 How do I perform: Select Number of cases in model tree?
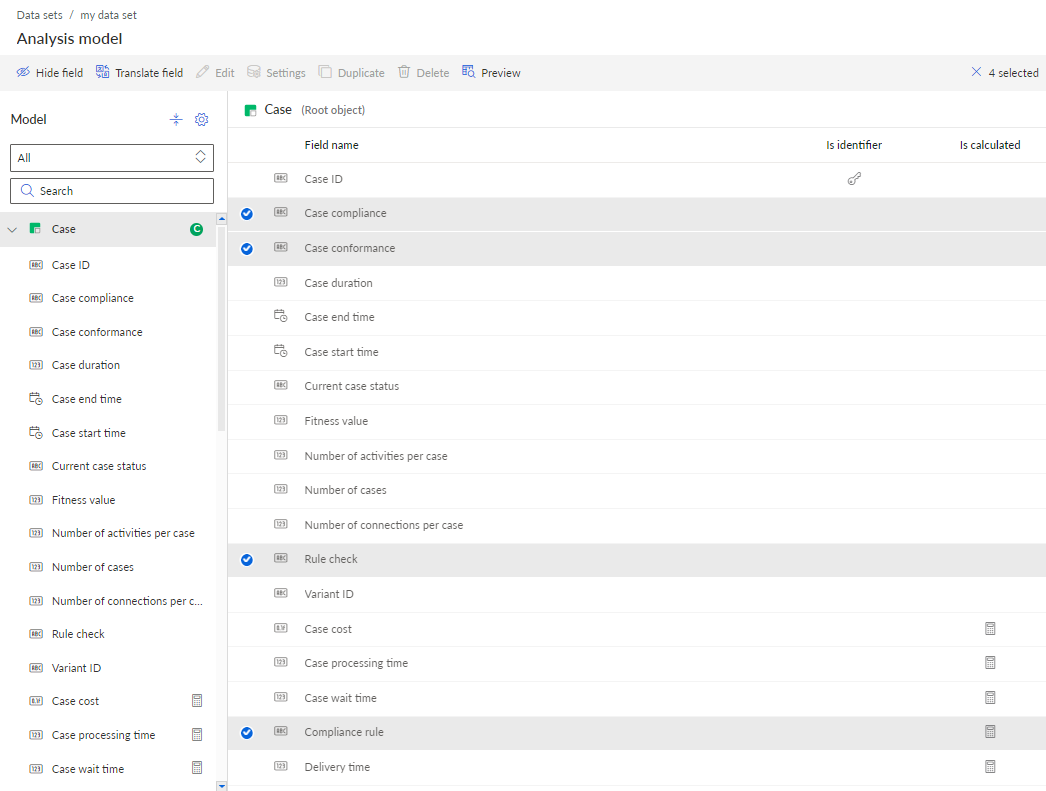(92, 567)
